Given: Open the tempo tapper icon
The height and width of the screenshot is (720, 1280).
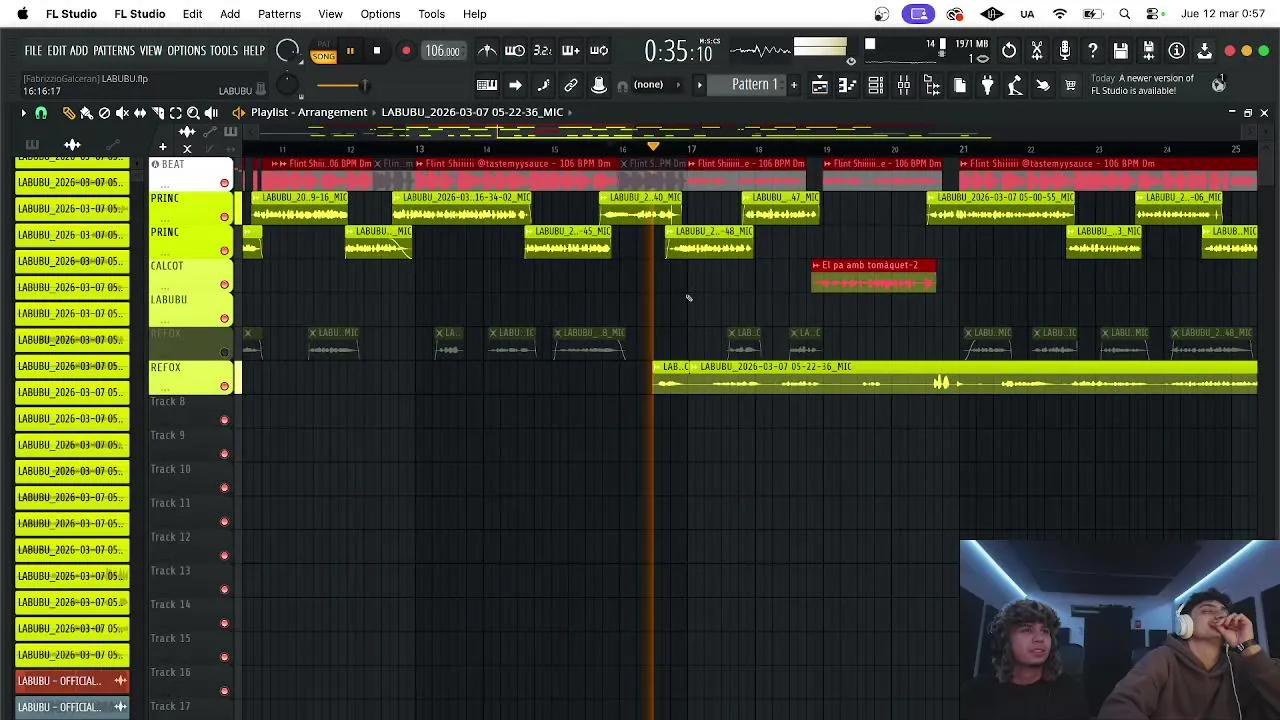Looking at the screenshot, I should click(x=1015, y=85).
